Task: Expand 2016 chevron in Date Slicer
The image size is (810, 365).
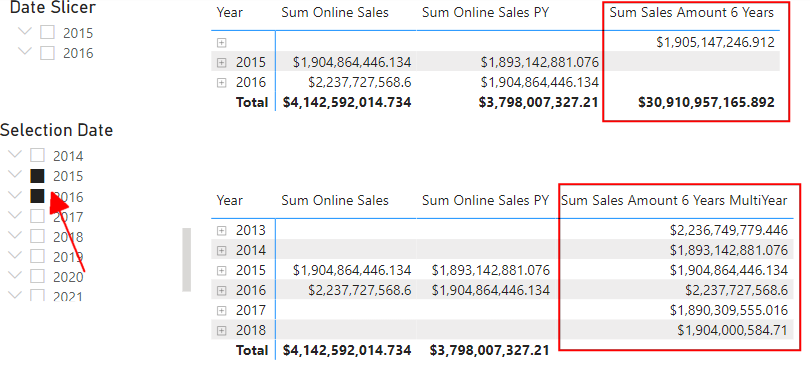Action: pos(25,52)
